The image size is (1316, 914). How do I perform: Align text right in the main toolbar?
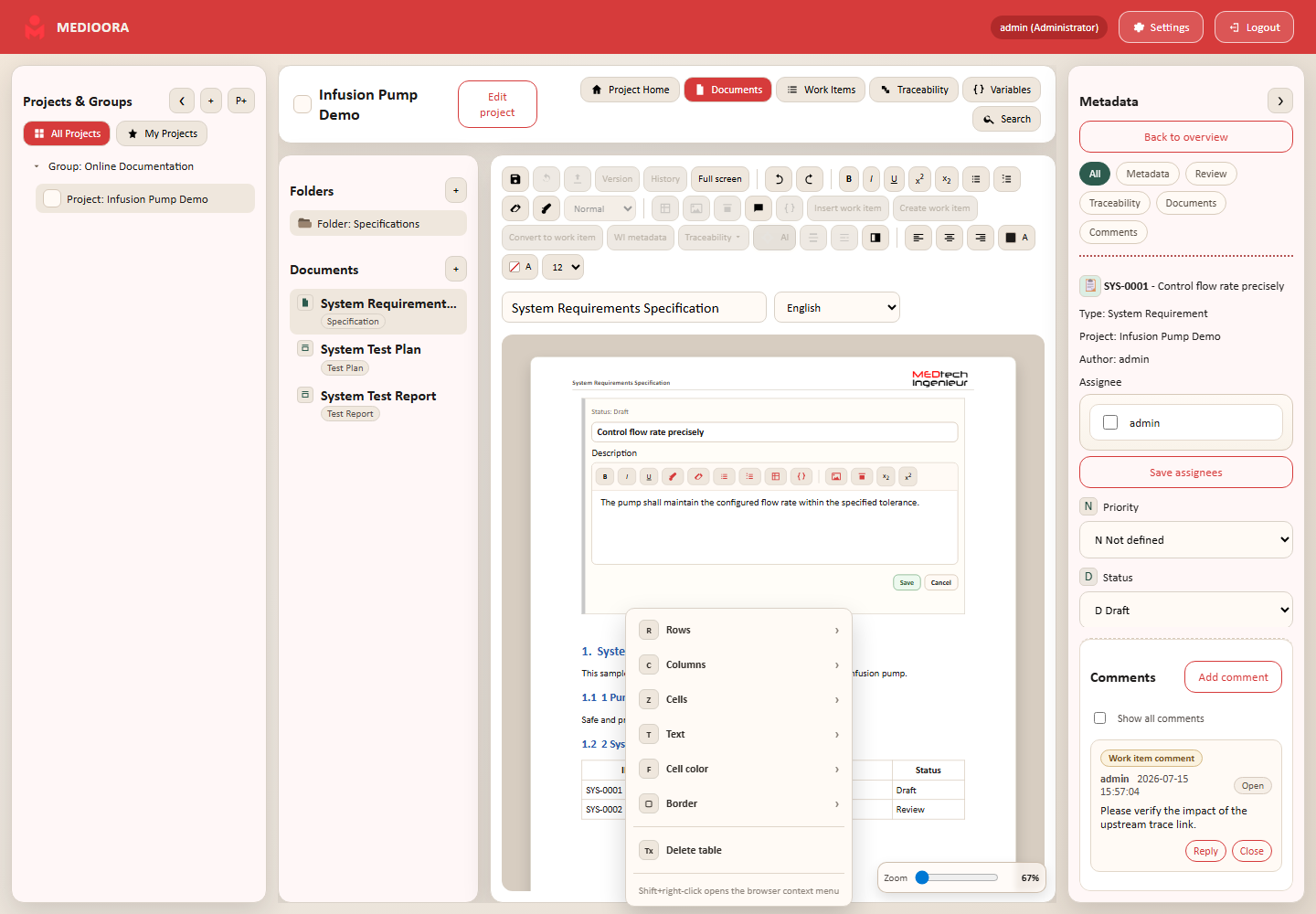tap(981, 238)
